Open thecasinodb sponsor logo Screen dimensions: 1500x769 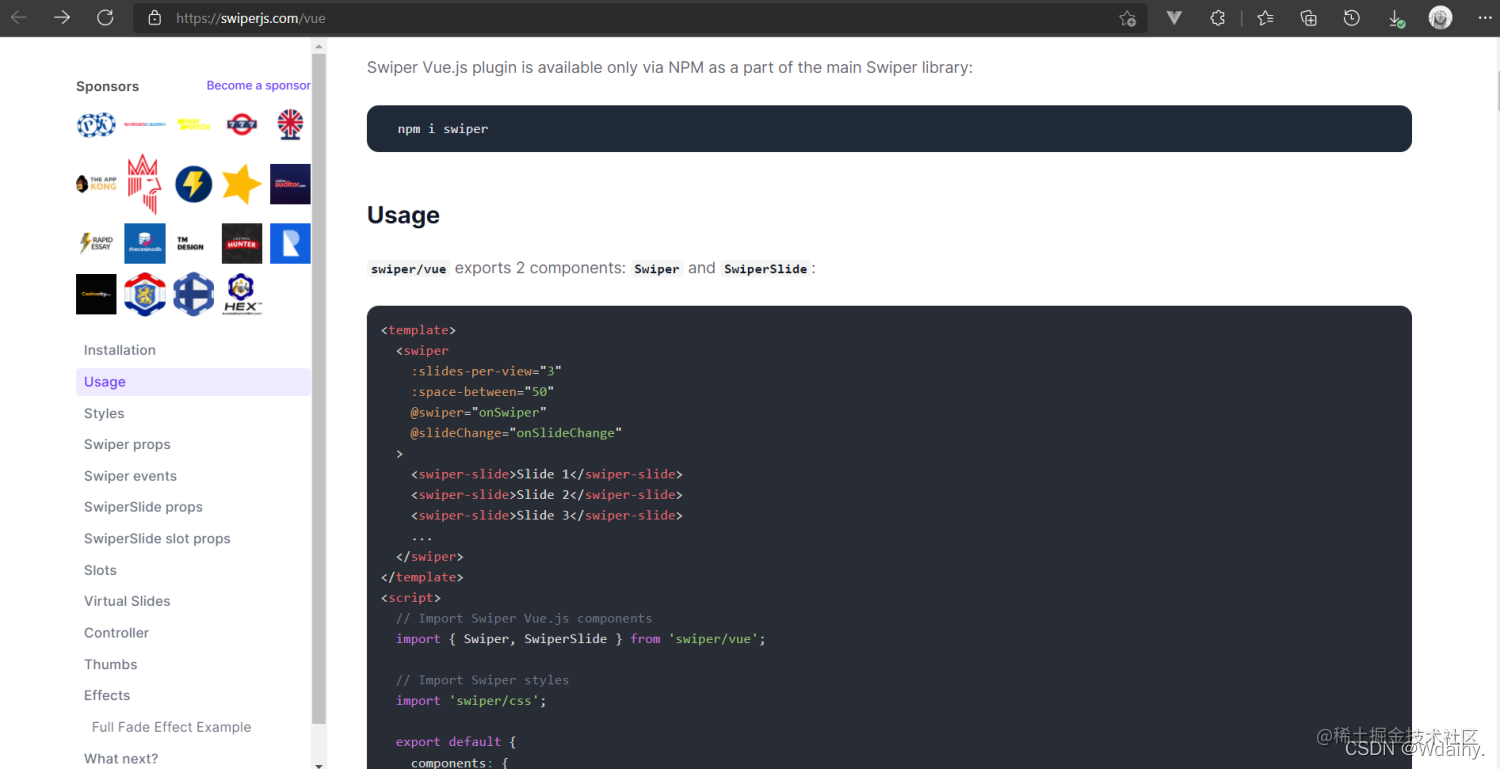pyautogui.click(x=144, y=243)
